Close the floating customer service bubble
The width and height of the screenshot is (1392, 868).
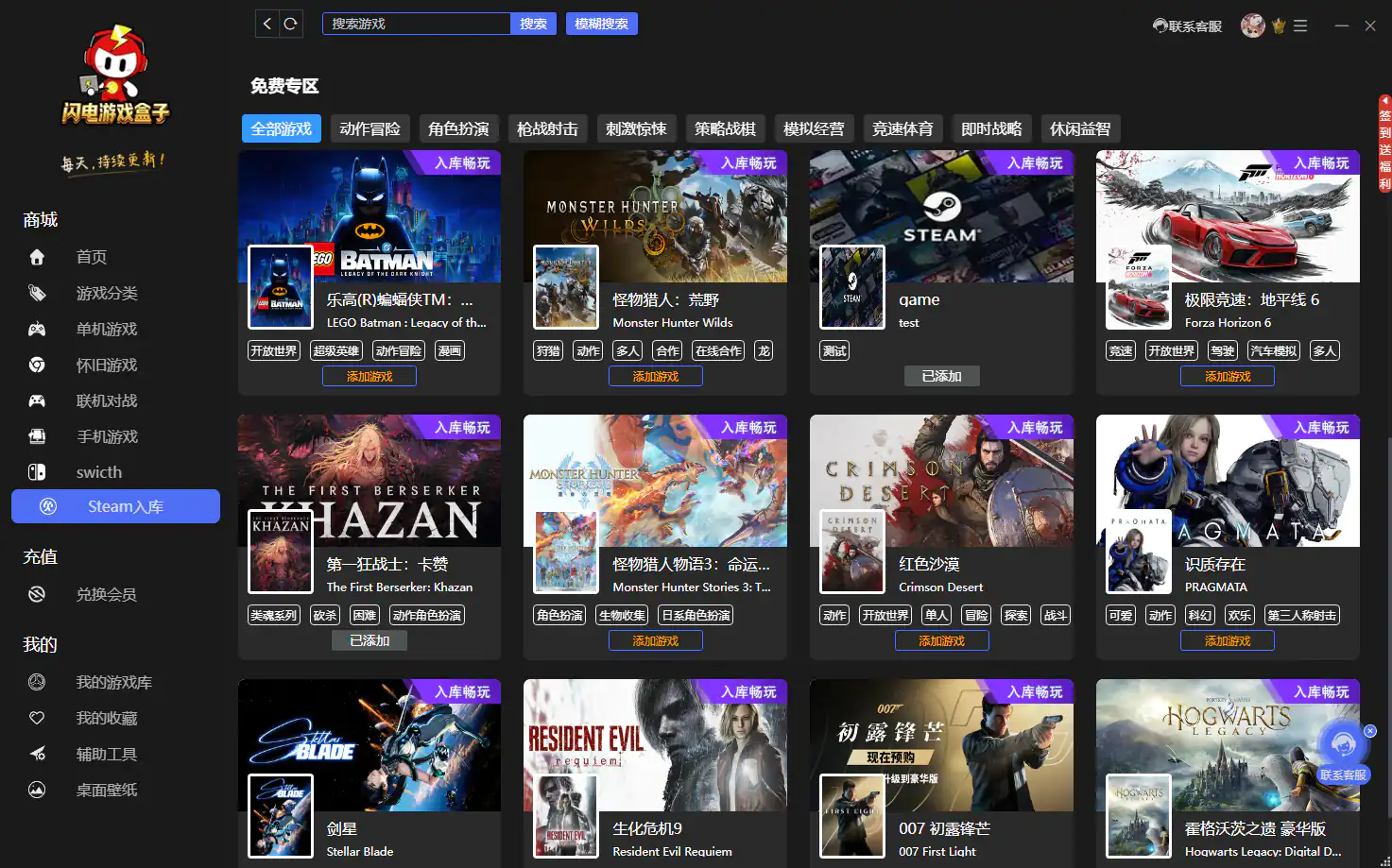pyautogui.click(x=1370, y=731)
